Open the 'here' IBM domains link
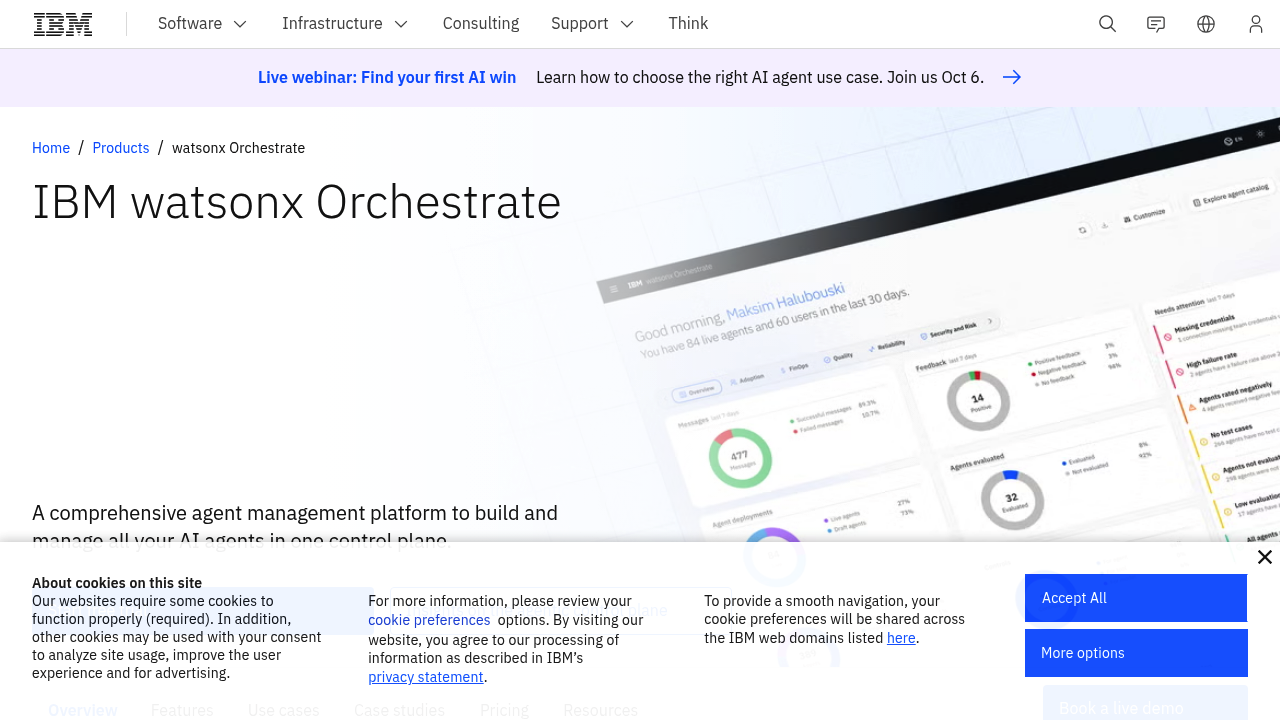1280x720 pixels. click(901, 638)
